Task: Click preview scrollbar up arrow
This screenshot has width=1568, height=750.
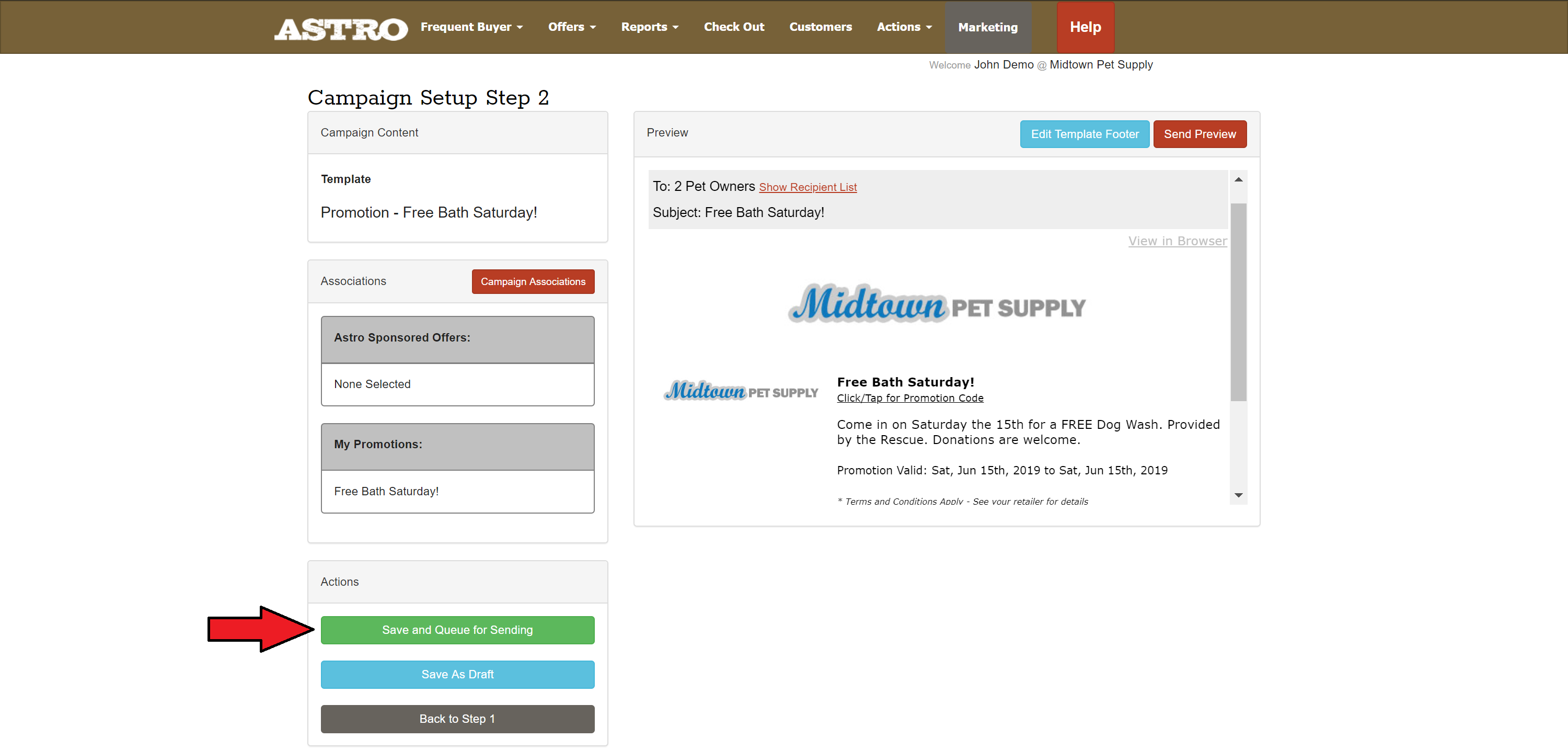Action: coord(1238,179)
